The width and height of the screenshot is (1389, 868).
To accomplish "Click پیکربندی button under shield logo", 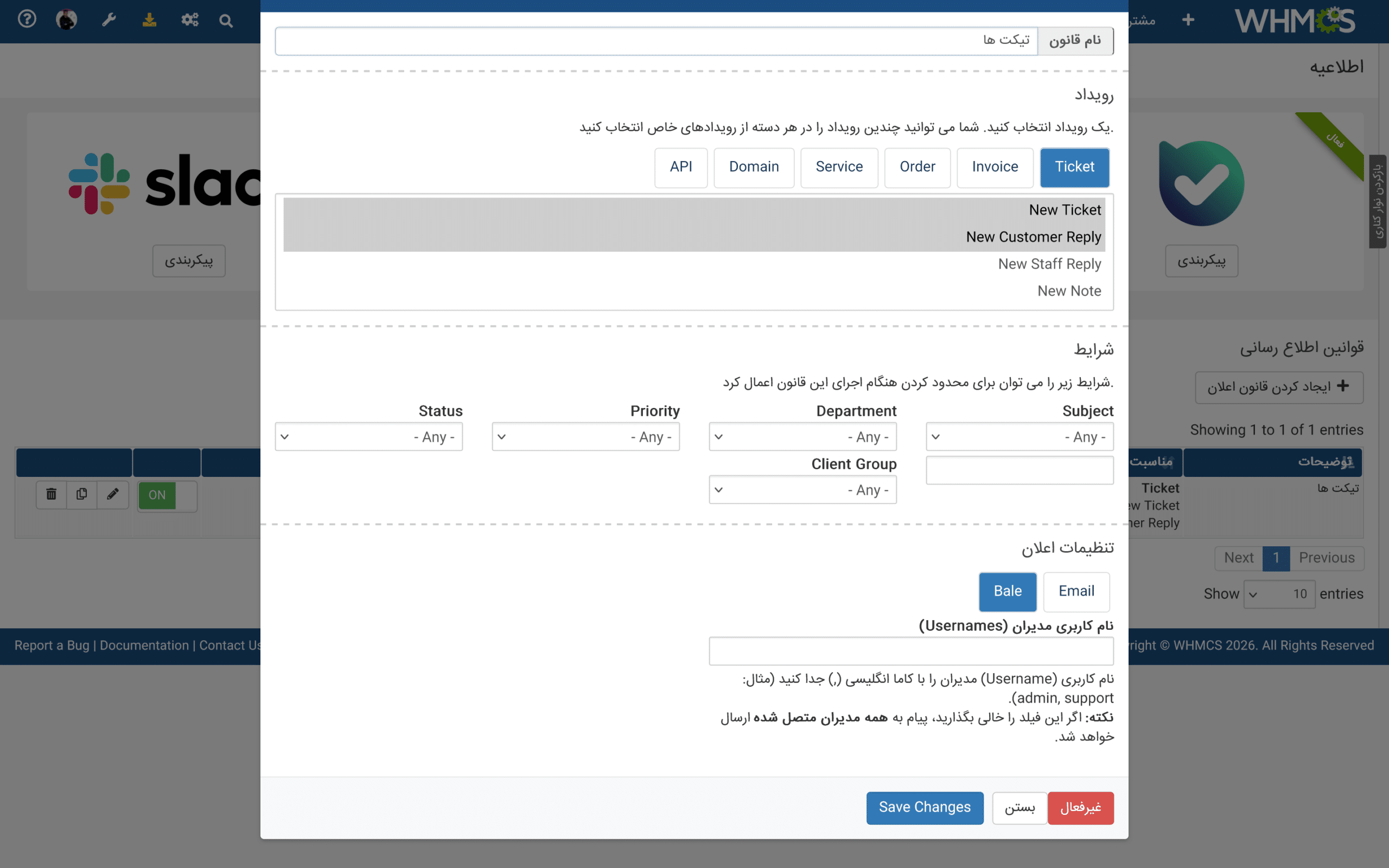I will [x=1201, y=260].
